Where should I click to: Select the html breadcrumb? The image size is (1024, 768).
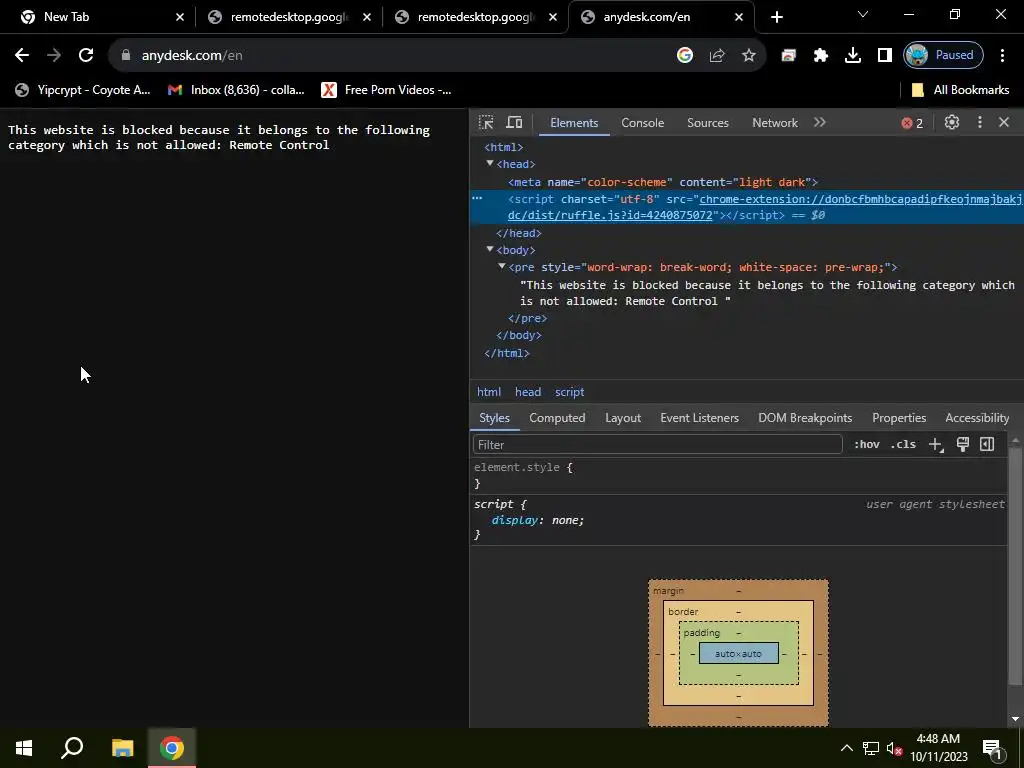[x=488, y=392]
